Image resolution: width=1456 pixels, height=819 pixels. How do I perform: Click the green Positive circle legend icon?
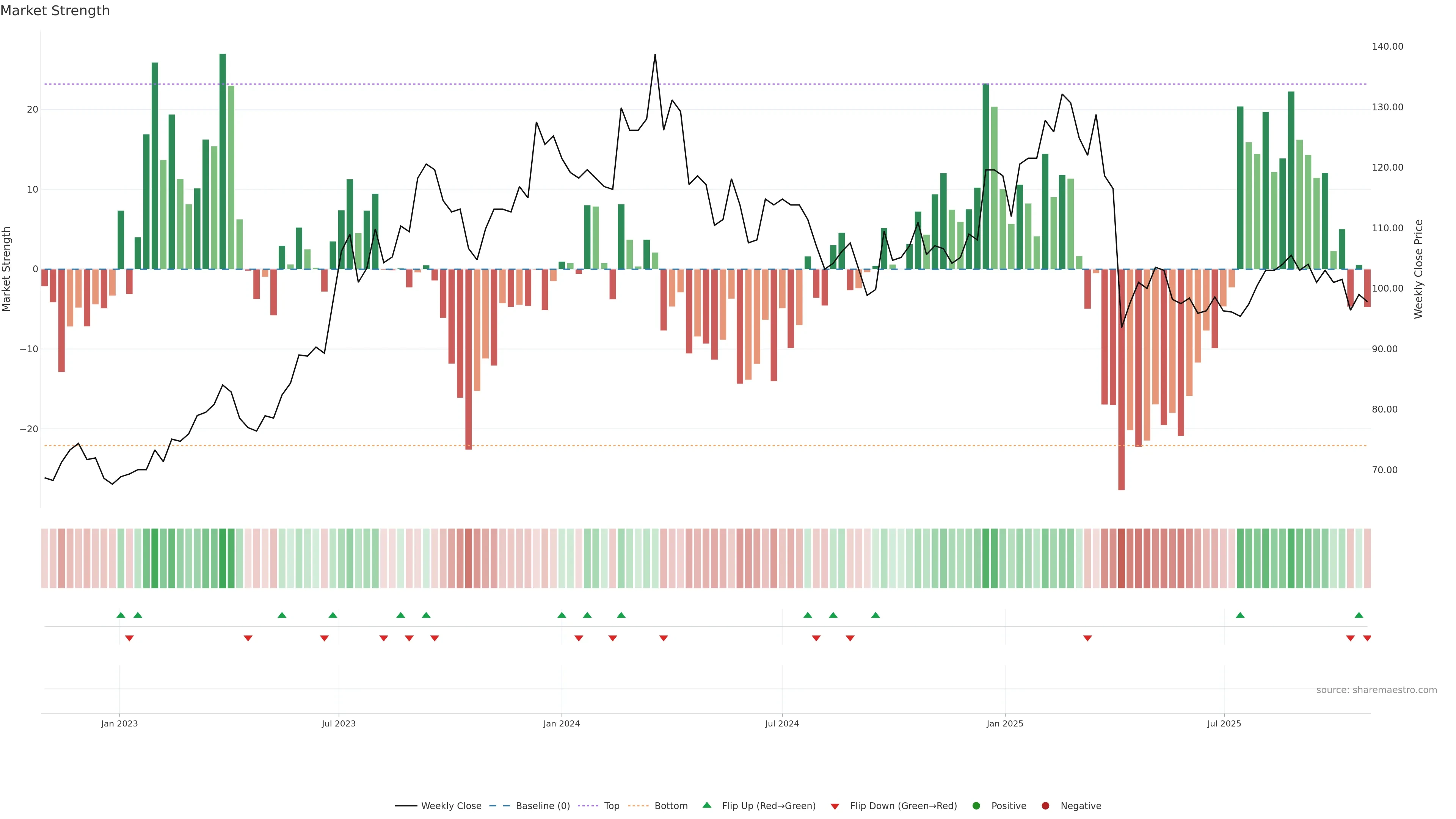976,806
